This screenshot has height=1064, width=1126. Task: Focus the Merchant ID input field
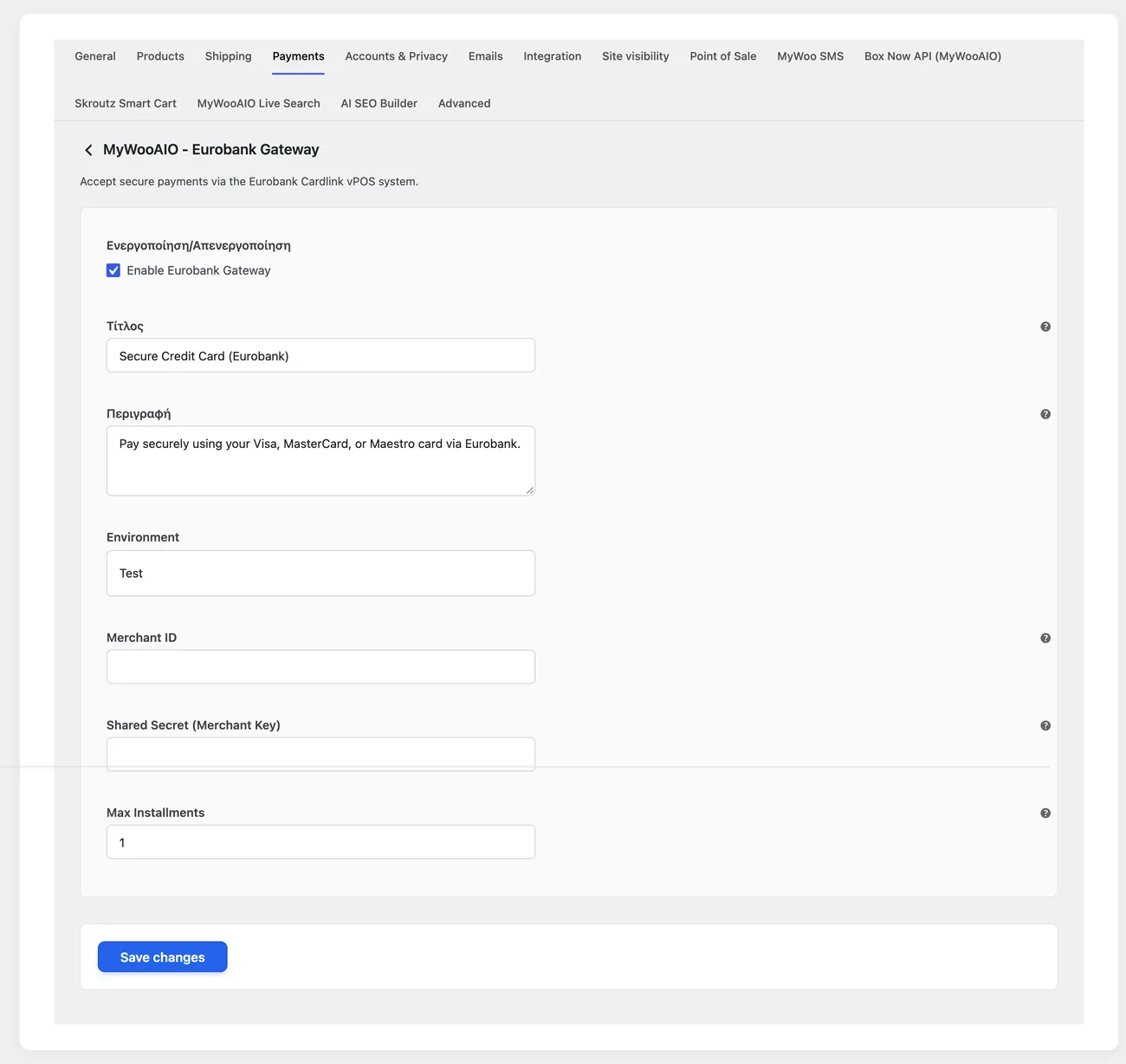tap(320, 666)
